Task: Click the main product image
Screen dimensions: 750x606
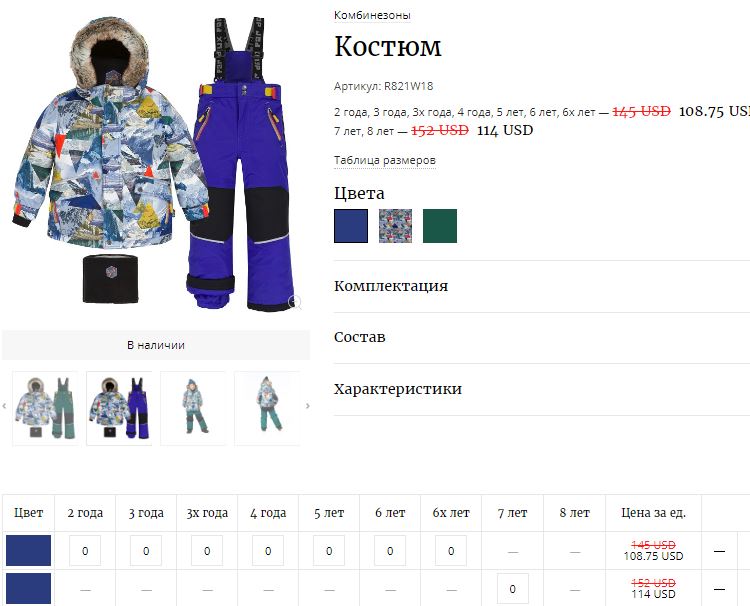Action: 155,164
